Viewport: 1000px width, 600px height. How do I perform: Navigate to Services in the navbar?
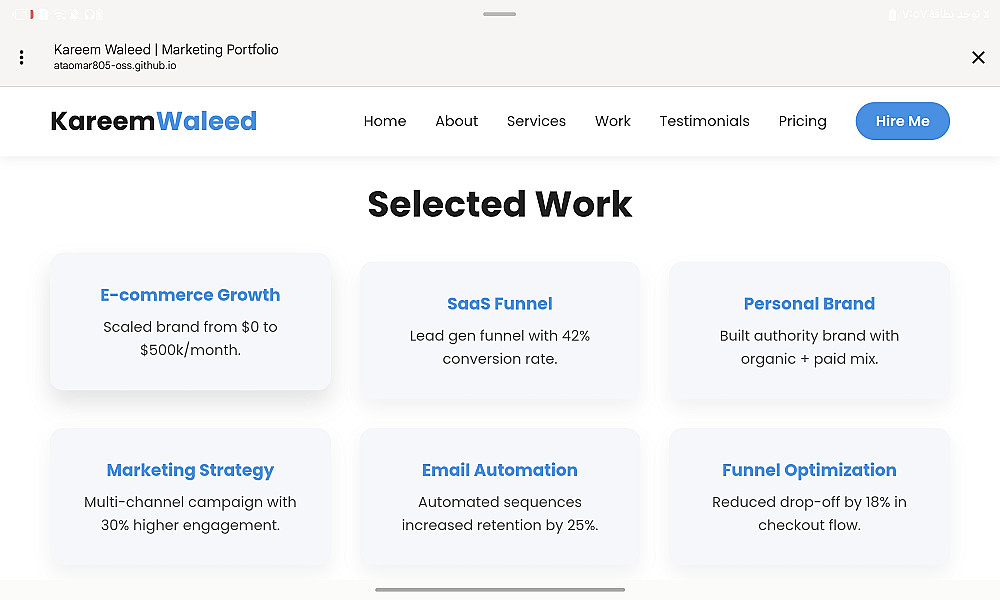[x=536, y=121]
